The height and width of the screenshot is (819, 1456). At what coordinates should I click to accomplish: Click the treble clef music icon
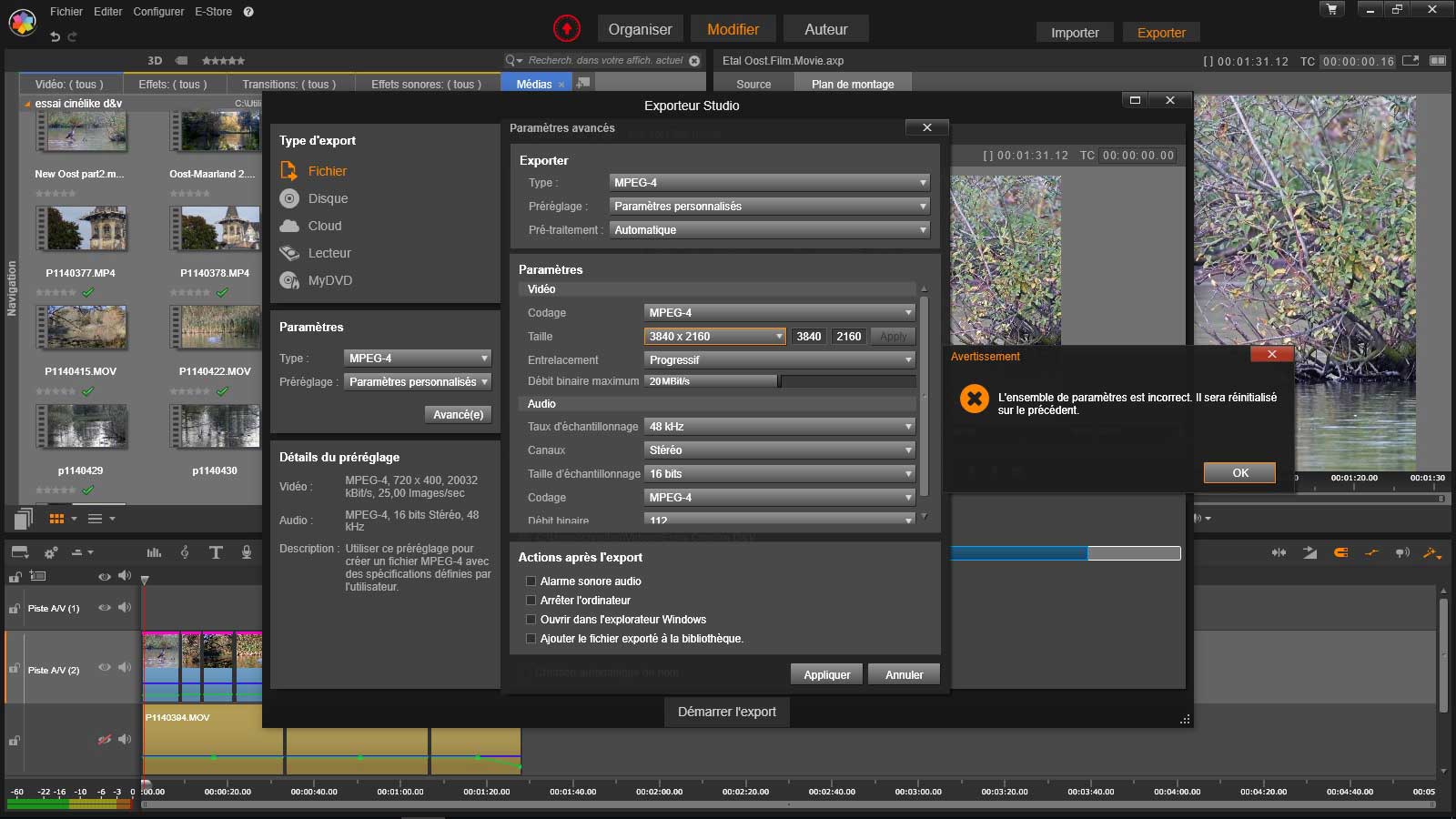pyautogui.click(x=185, y=552)
